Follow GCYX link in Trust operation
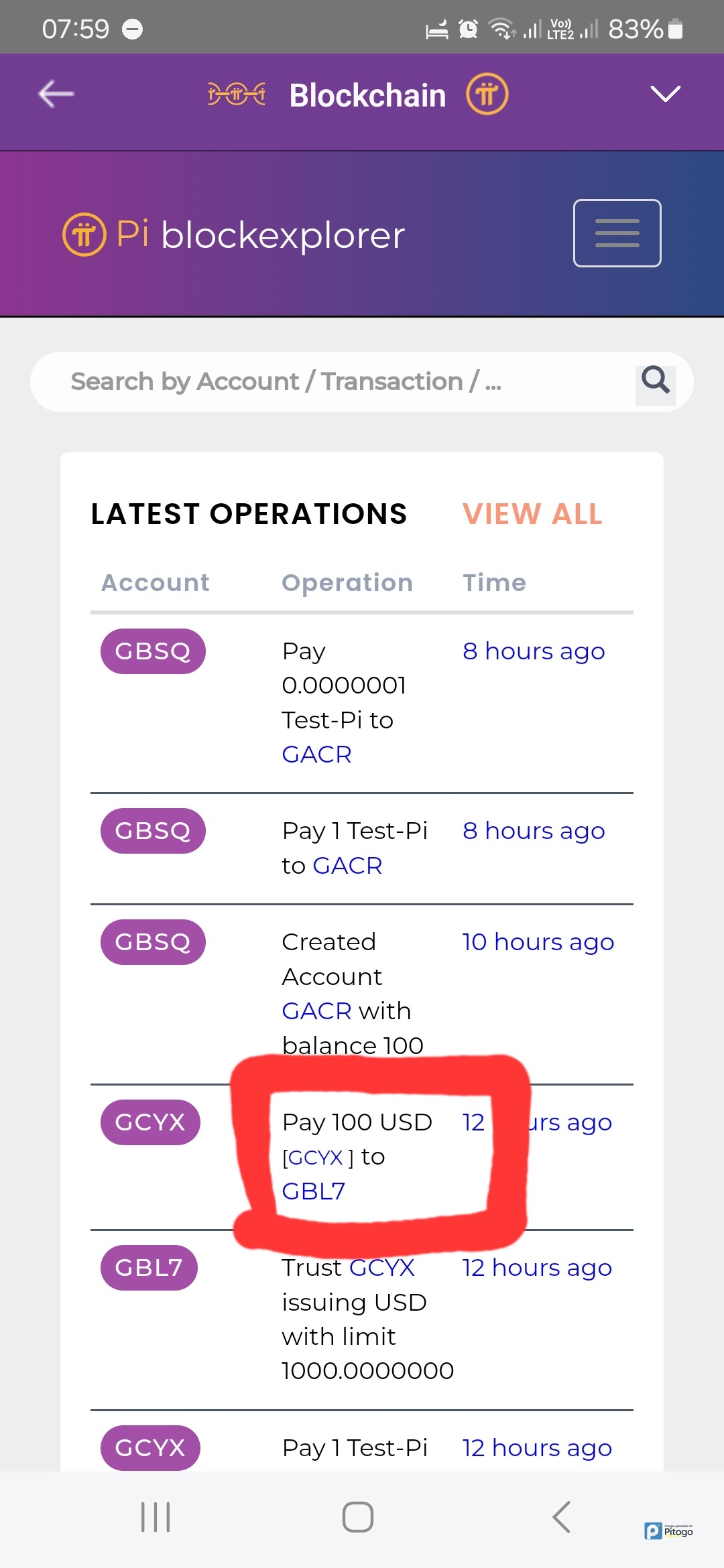724x1568 pixels. [x=381, y=1268]
